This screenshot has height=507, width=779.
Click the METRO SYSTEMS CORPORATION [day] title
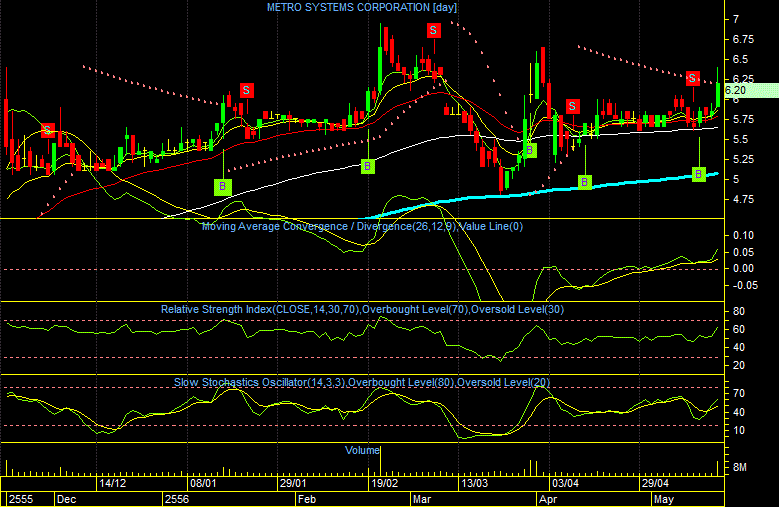pos(362,7)
